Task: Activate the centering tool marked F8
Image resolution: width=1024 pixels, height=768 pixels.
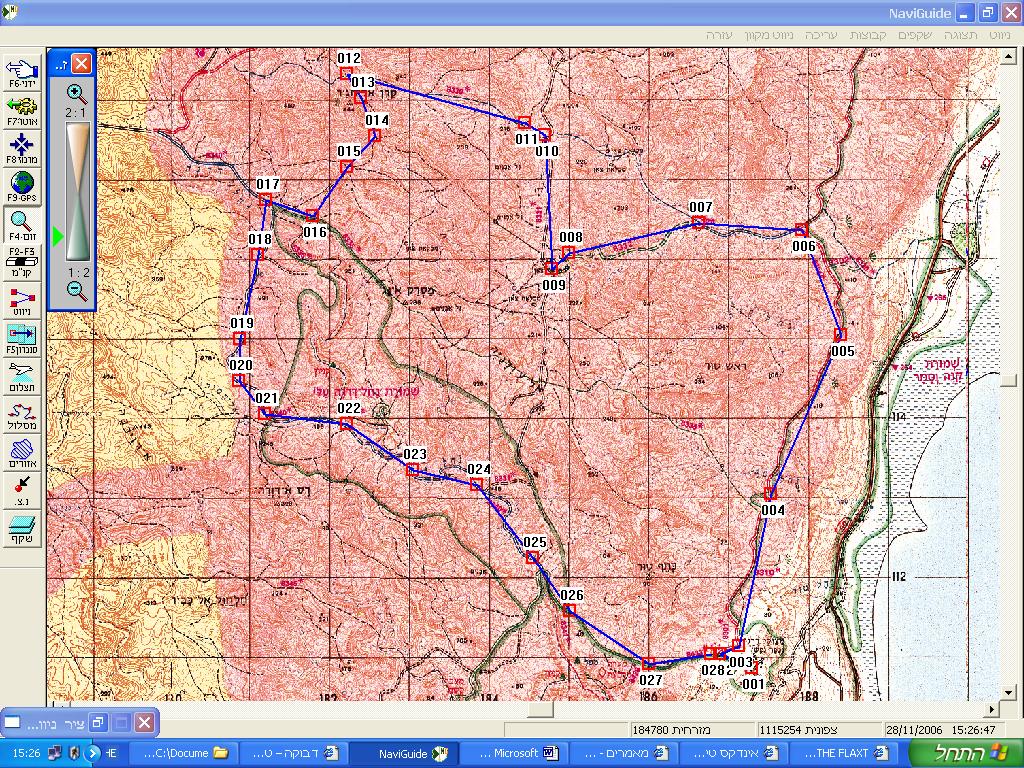Action: 22,148
